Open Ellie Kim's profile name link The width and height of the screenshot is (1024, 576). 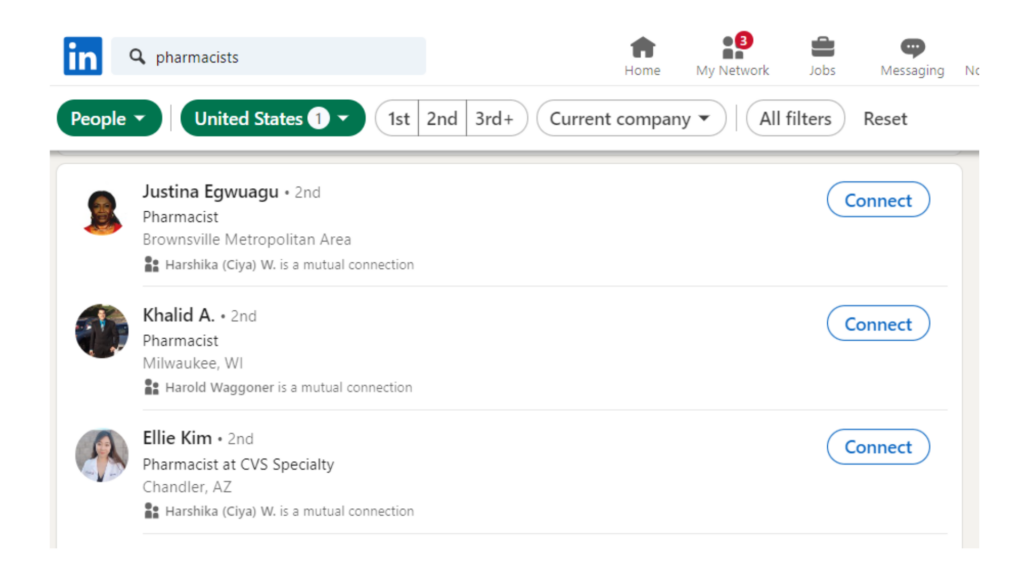(177, 438)
